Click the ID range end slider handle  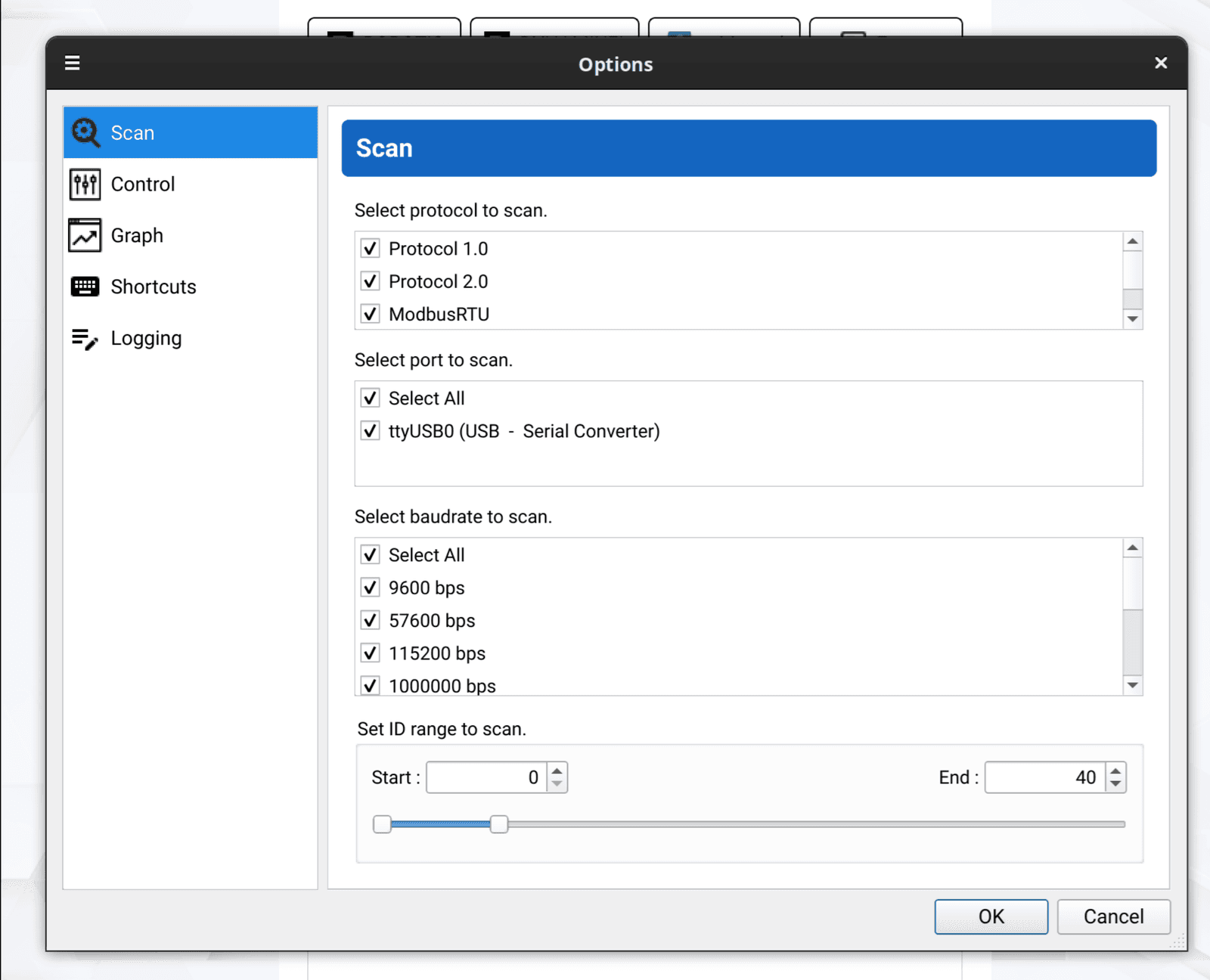pyautogui.click(x=499, y=824)
